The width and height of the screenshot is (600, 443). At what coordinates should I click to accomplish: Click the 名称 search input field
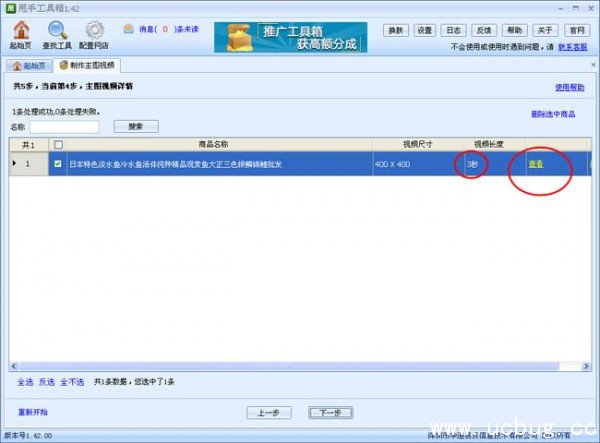tap(64, 127)
